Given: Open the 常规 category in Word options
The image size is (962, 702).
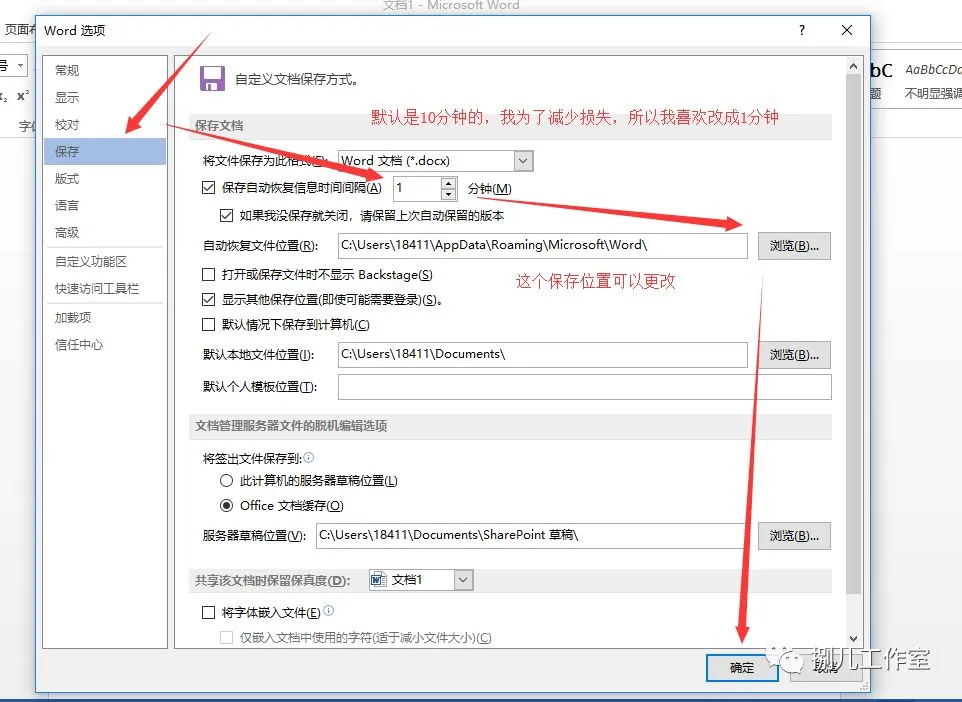Looking at the screenshot, I should [x=105, y=70].
